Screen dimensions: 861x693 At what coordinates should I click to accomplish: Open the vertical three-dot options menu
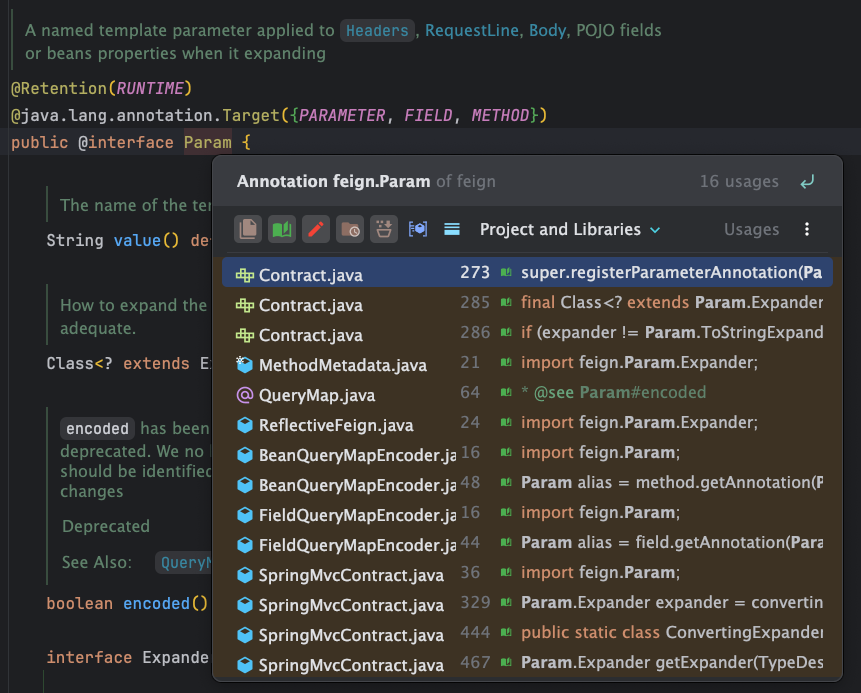[x=807, y=229]
